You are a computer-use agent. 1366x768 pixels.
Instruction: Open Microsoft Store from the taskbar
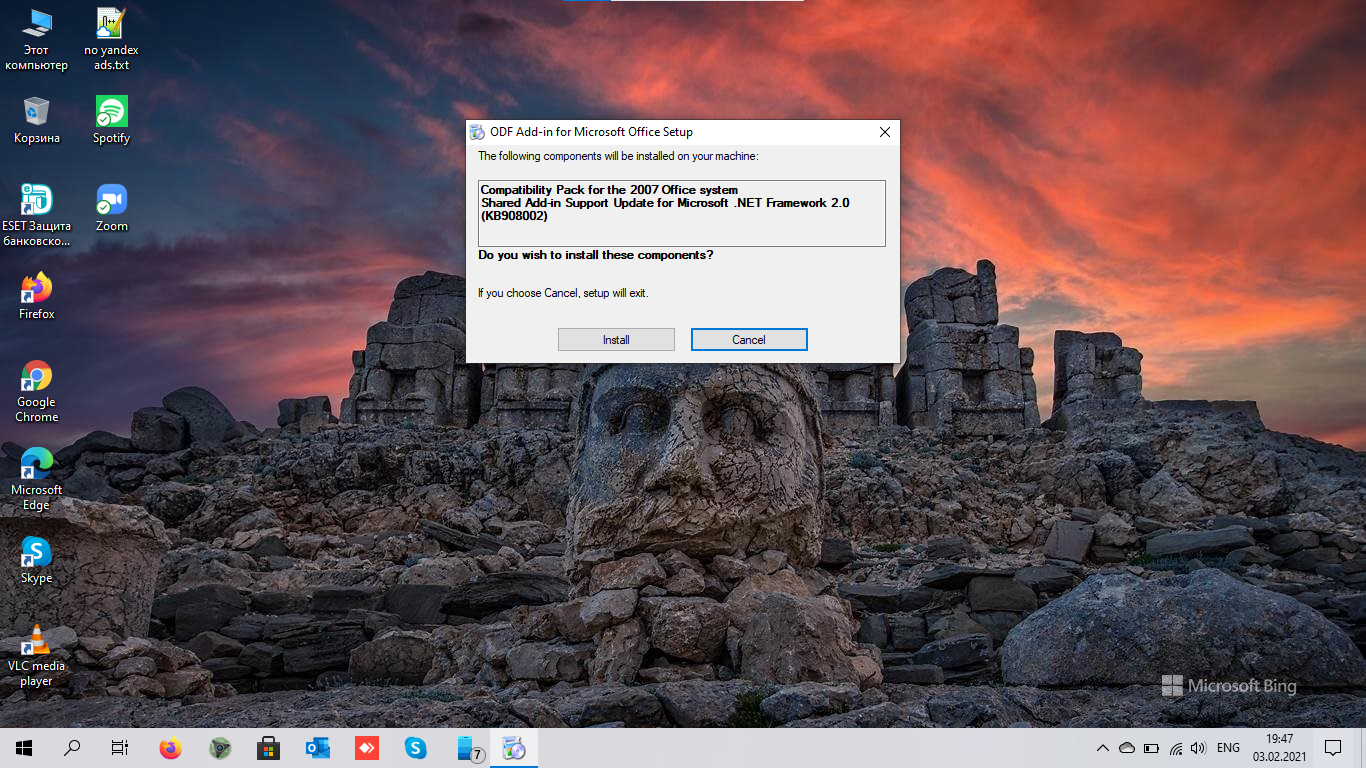coord(268,748)
